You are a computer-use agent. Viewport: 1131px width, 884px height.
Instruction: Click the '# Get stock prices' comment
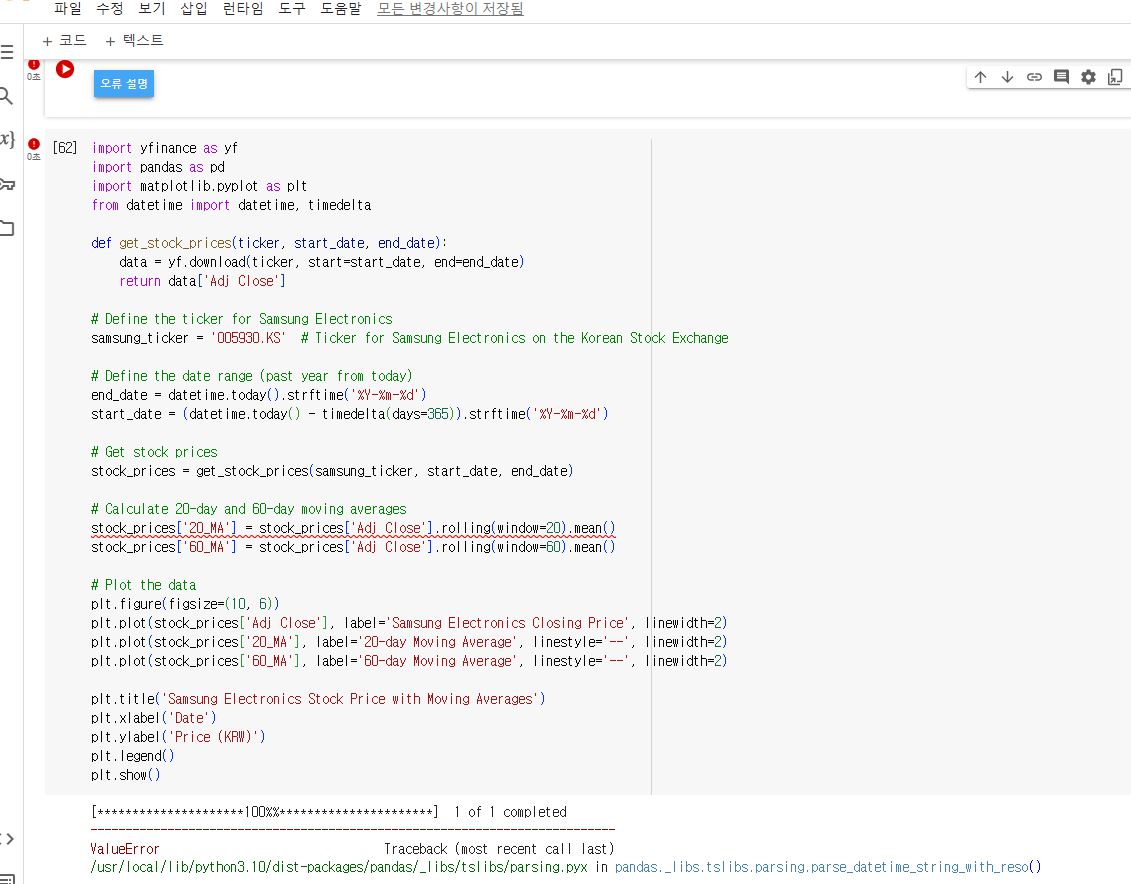[154, 452]
